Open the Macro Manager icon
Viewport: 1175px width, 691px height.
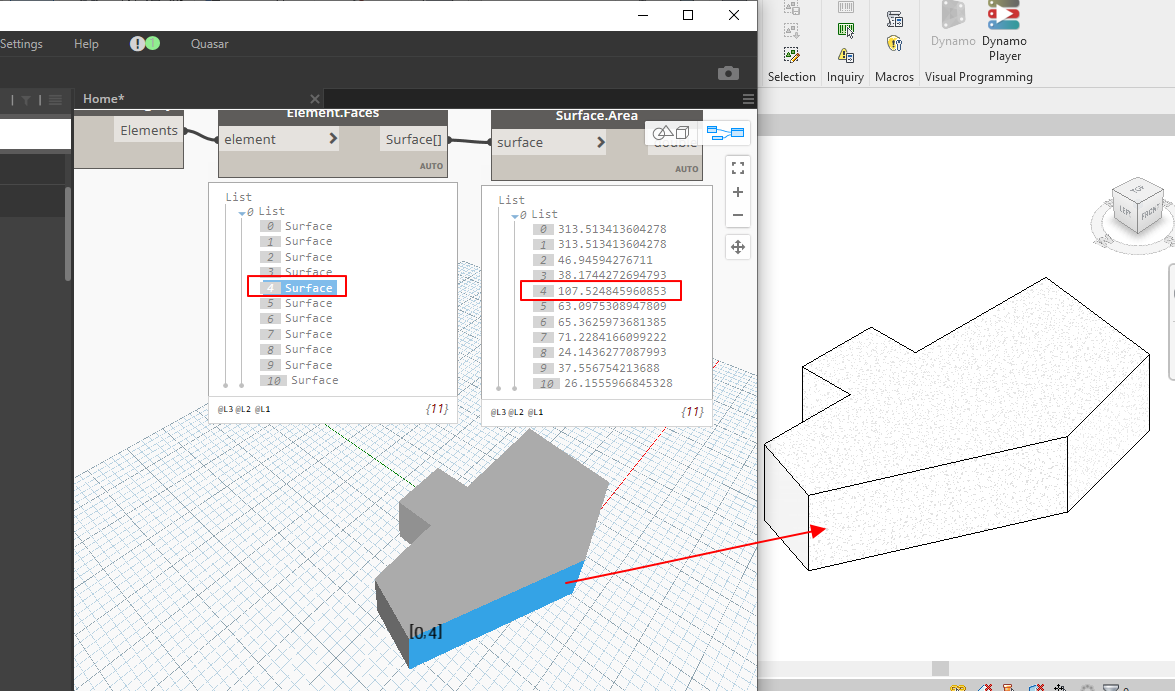click(x=895, y=18)
